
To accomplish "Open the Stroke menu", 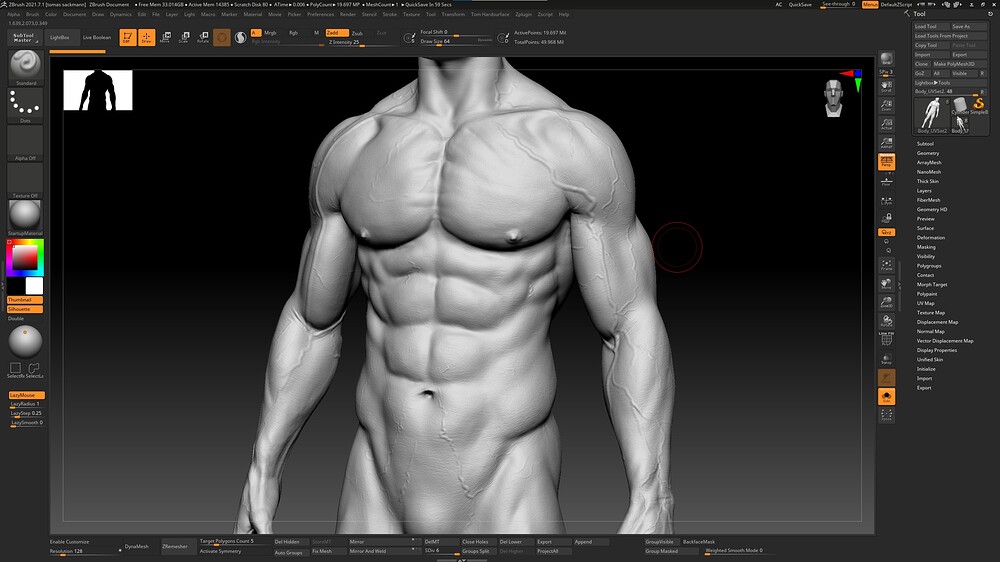I will 390,14.
